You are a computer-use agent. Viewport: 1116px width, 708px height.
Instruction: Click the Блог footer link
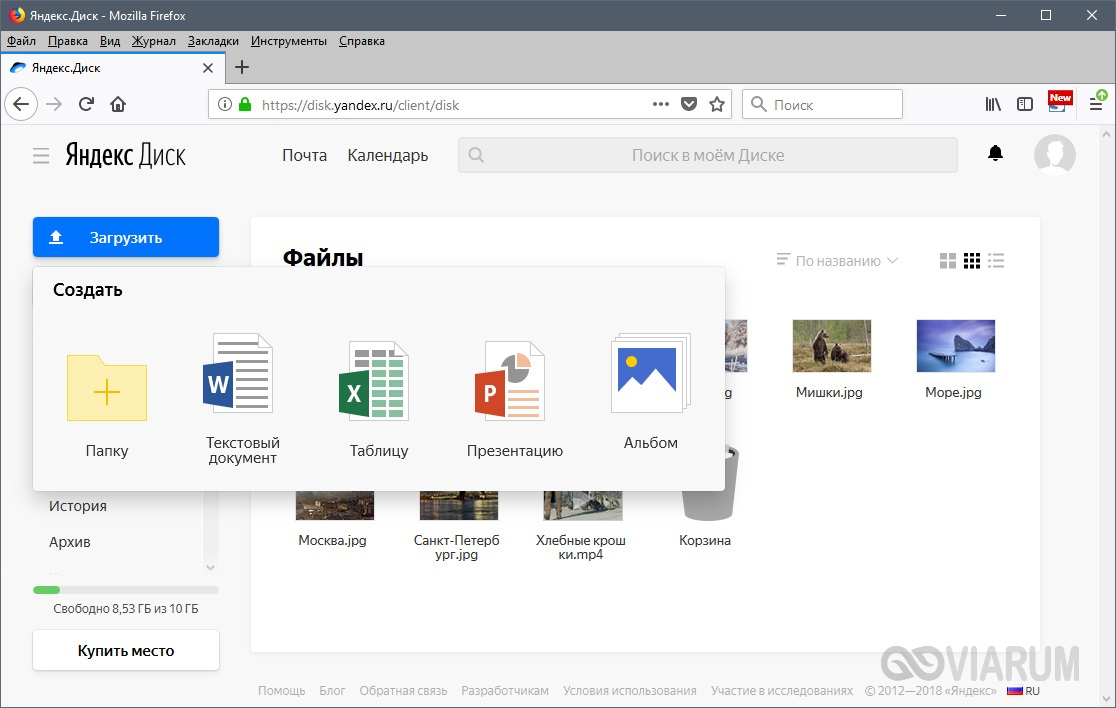pyautogui.click(x=332, y=690)
